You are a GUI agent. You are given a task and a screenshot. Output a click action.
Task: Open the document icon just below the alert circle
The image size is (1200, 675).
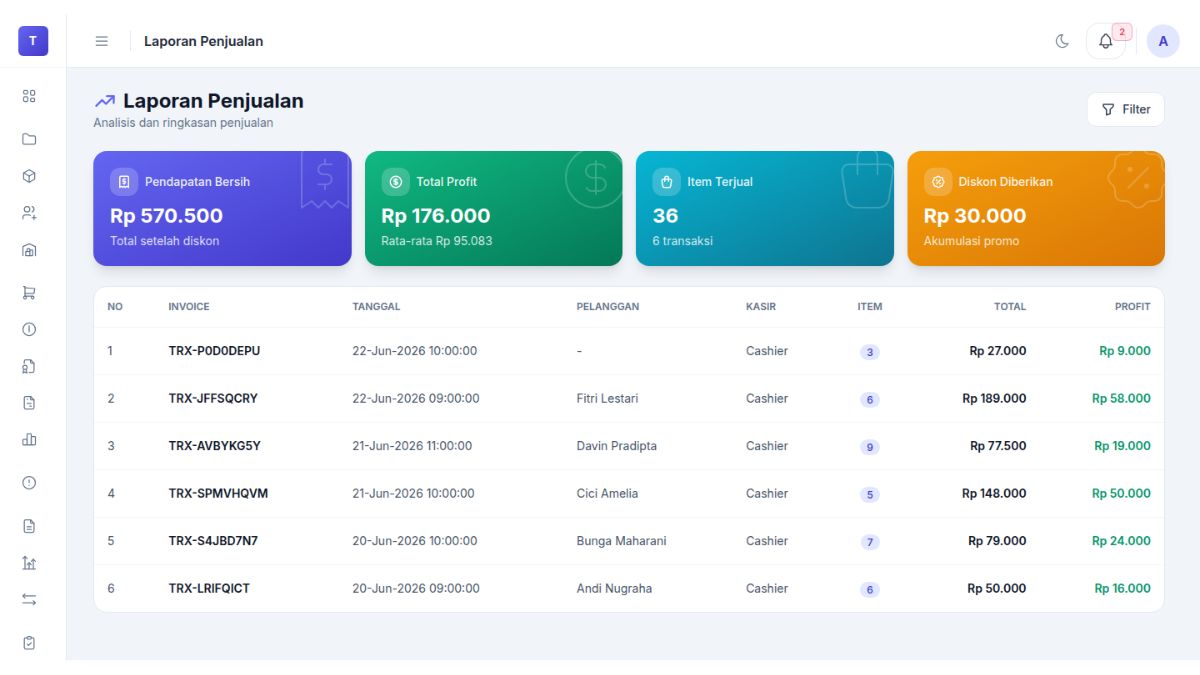pos(29,526)
